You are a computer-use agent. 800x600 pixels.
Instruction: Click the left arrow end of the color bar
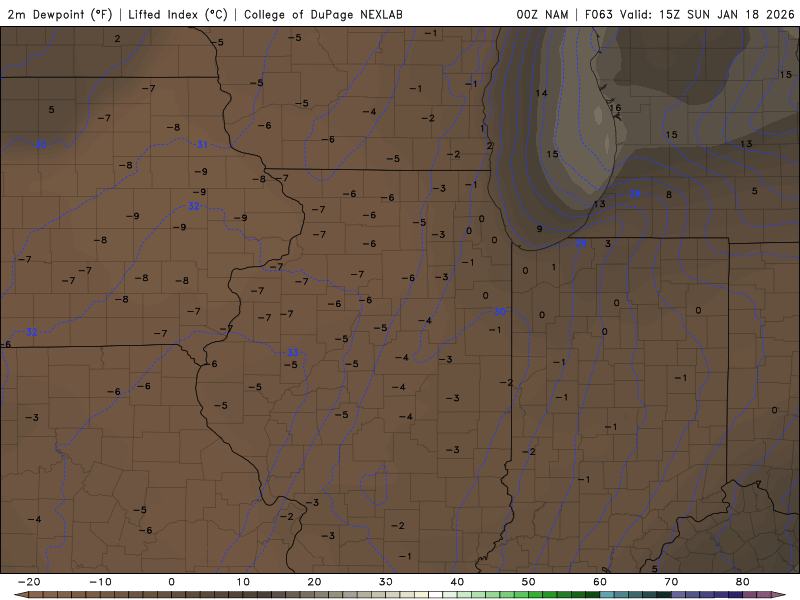coord(20,595)
